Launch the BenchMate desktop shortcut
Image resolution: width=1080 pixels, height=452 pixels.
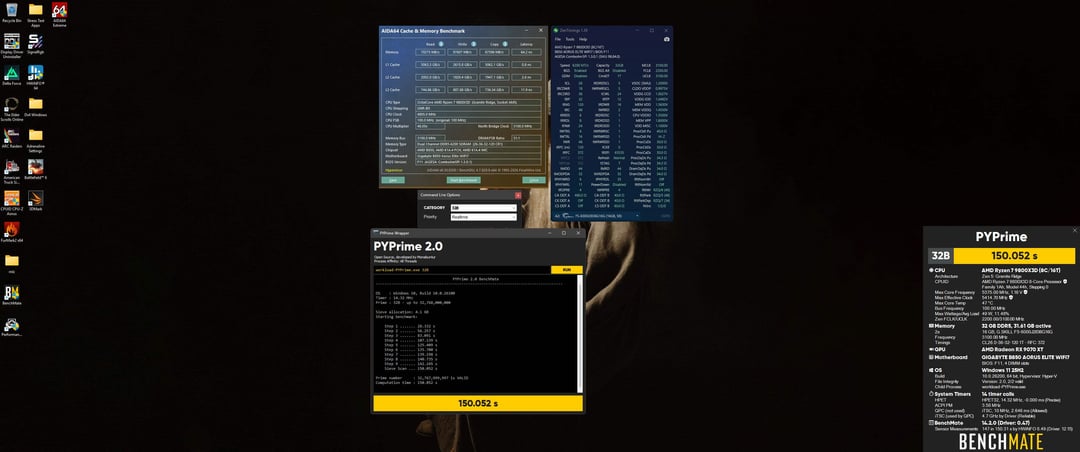(x=12, y=296)
